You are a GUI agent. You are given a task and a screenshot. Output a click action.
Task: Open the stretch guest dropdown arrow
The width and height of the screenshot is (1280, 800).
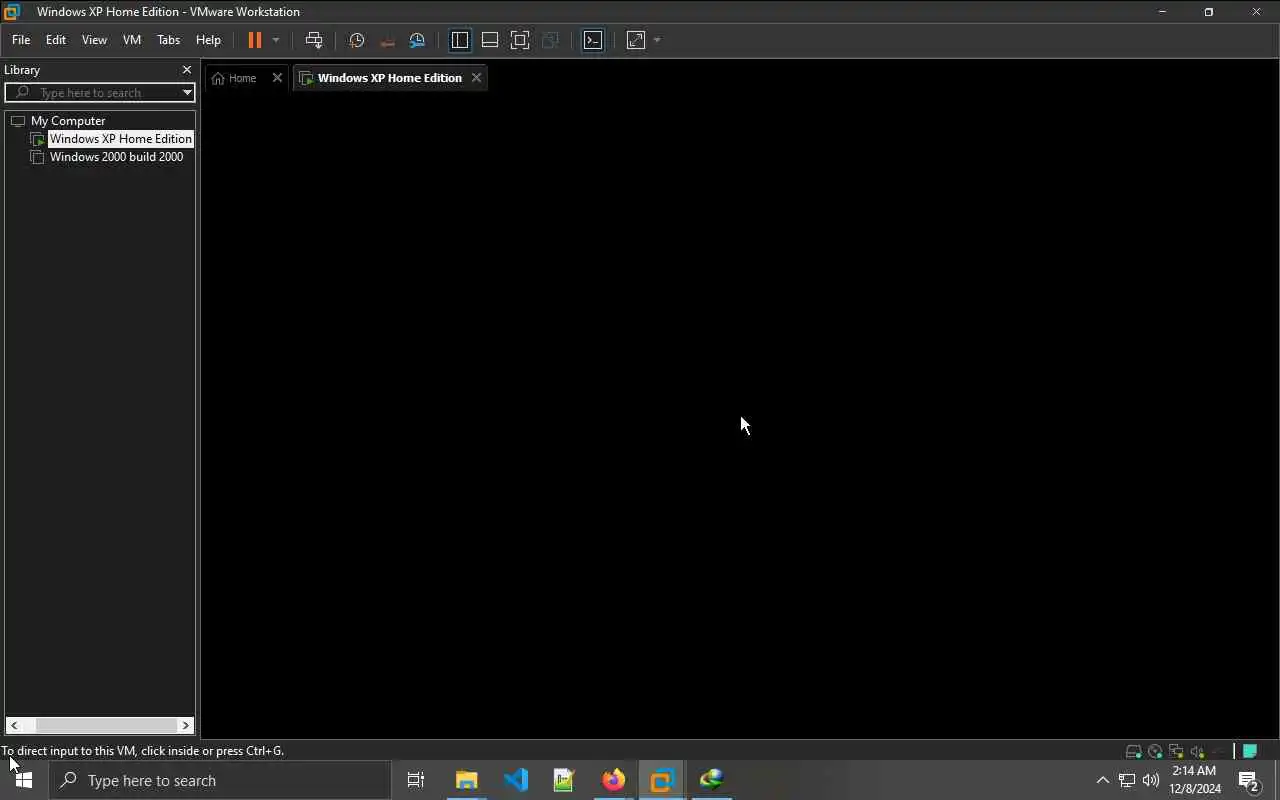[x=657, y=40]
